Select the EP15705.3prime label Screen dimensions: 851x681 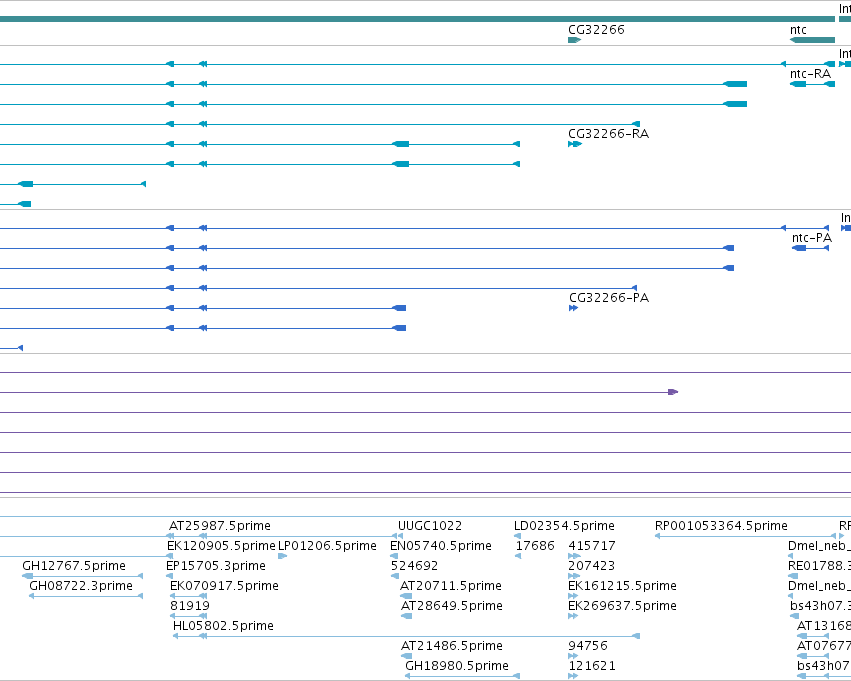(x=216, y=566)
